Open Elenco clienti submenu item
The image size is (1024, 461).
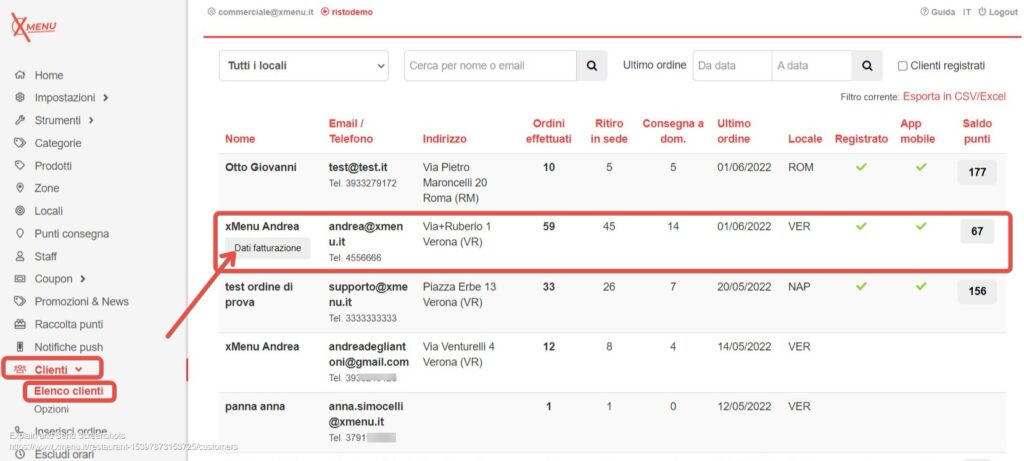point(68,391)
